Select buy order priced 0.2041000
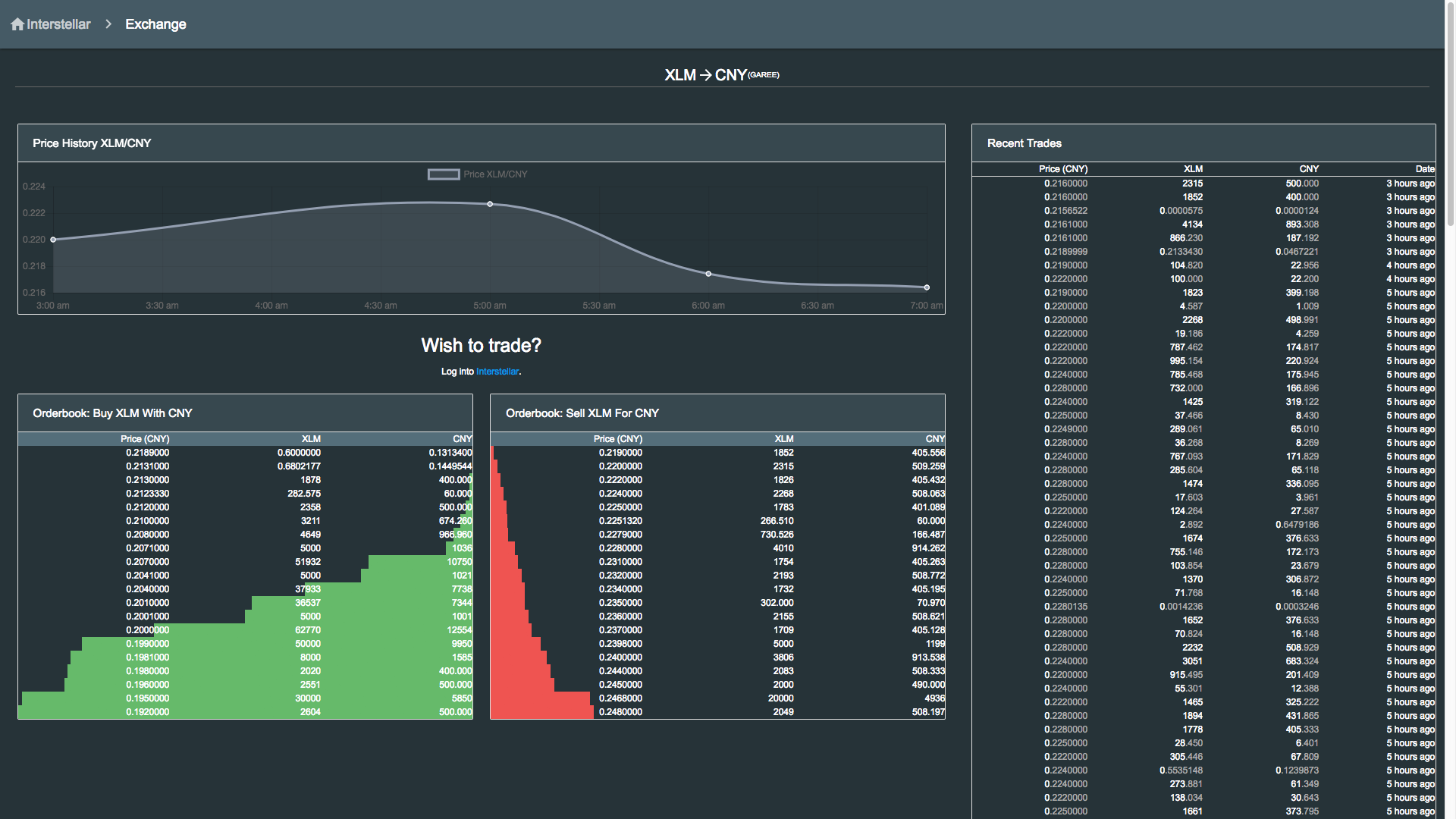Screen dimensions: 1456x819 click(245, 576)
